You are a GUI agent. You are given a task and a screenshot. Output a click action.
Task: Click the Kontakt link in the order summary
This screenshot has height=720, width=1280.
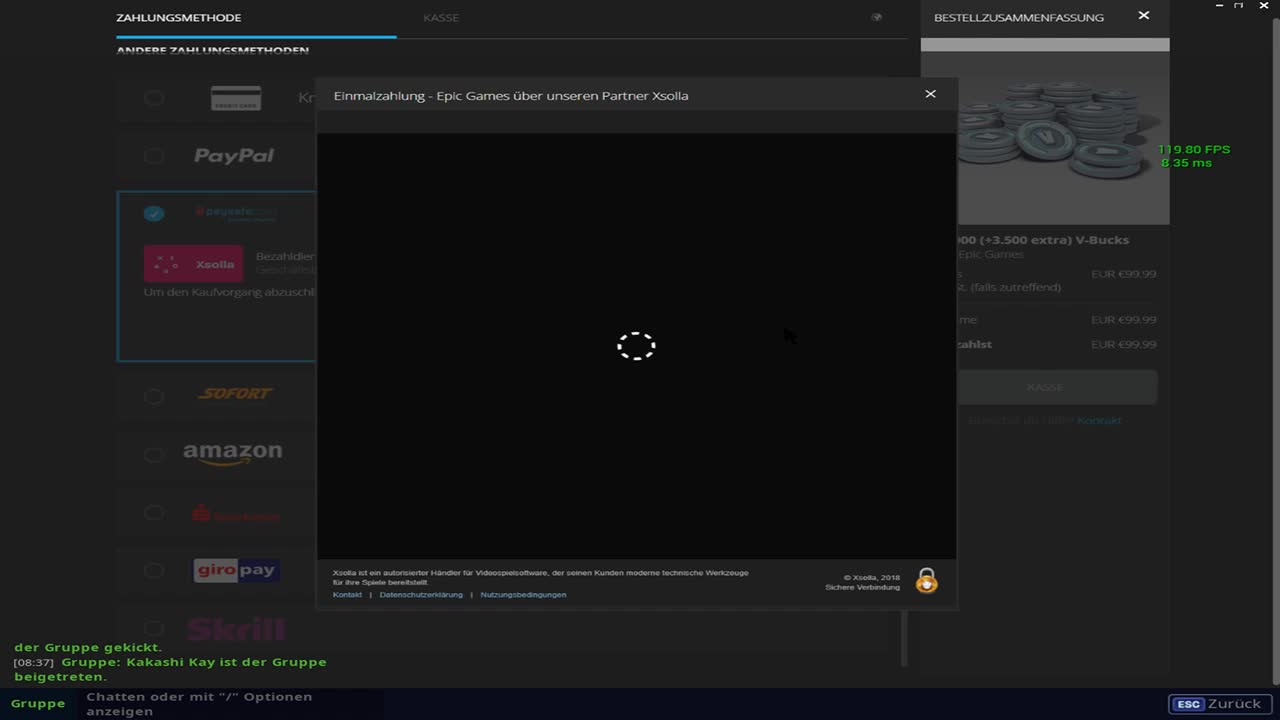point(1099,421)
